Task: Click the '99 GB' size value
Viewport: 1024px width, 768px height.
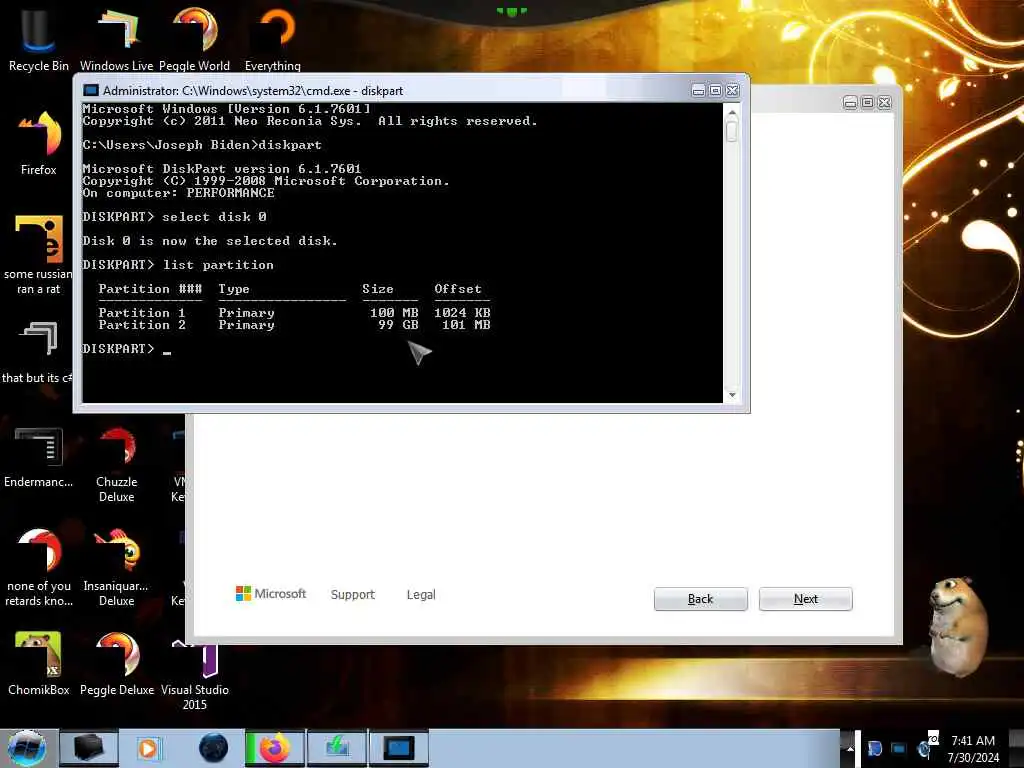Action: [398, 325]
